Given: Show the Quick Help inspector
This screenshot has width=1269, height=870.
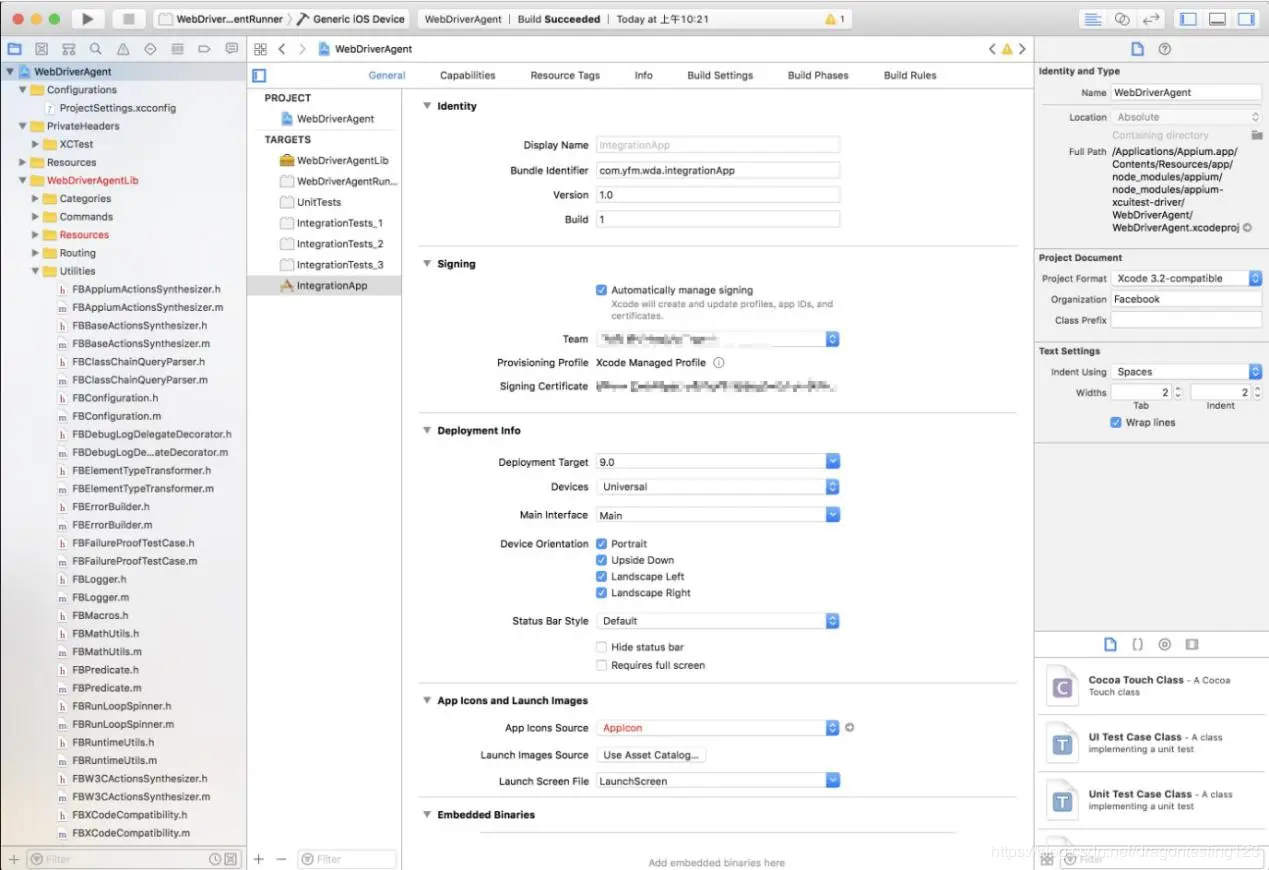Looking at the screenshot, I should [1164, 49].
